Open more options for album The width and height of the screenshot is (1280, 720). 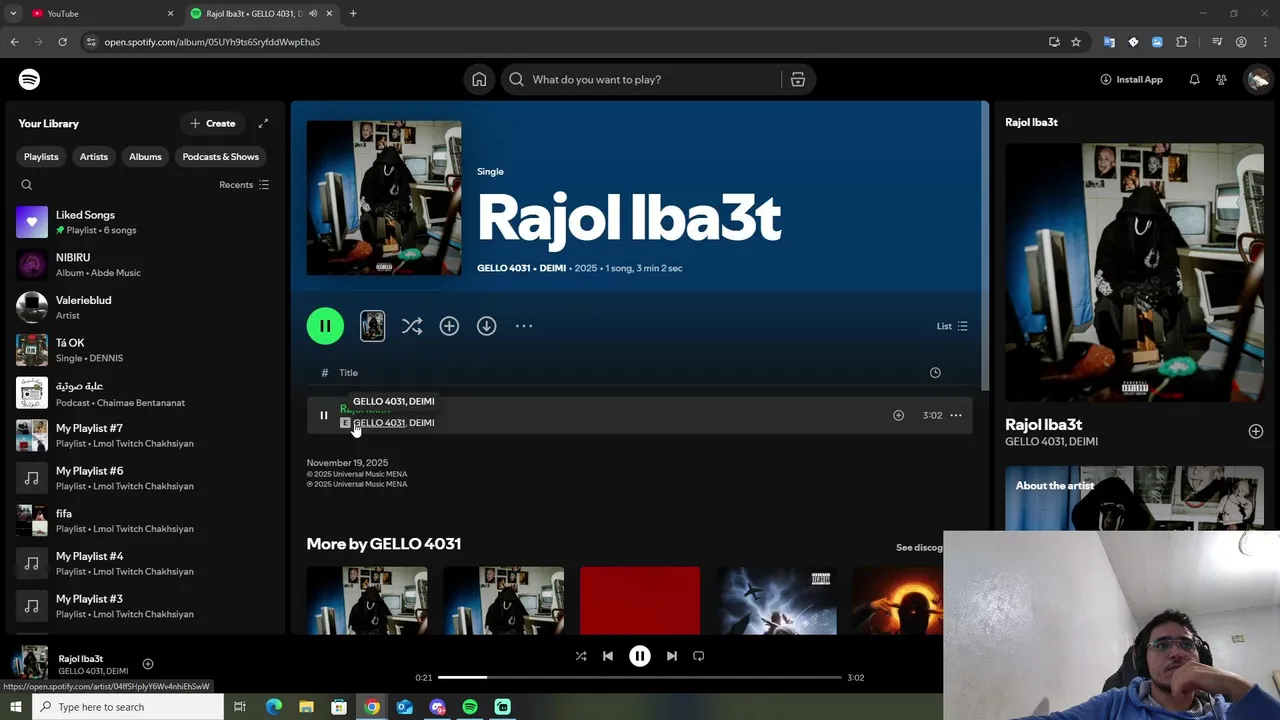[524, 326]
